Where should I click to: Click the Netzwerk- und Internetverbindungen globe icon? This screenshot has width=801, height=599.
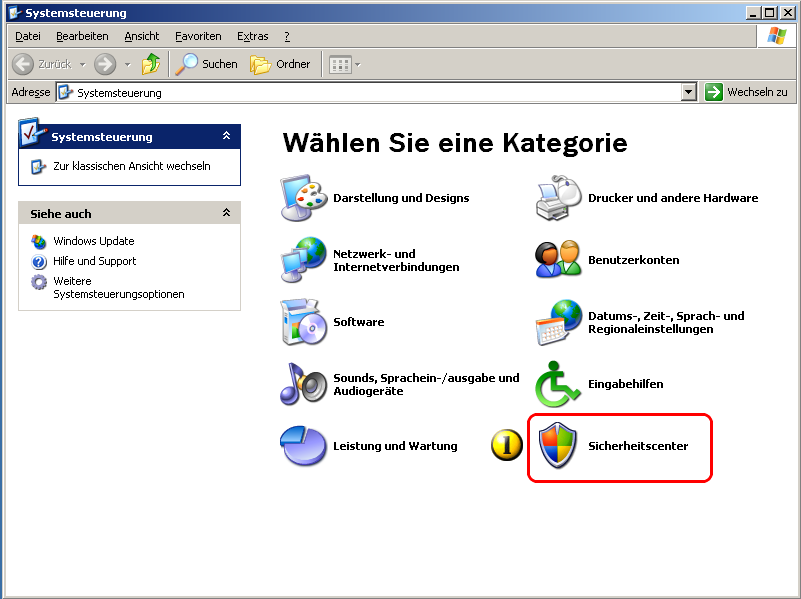303,260
